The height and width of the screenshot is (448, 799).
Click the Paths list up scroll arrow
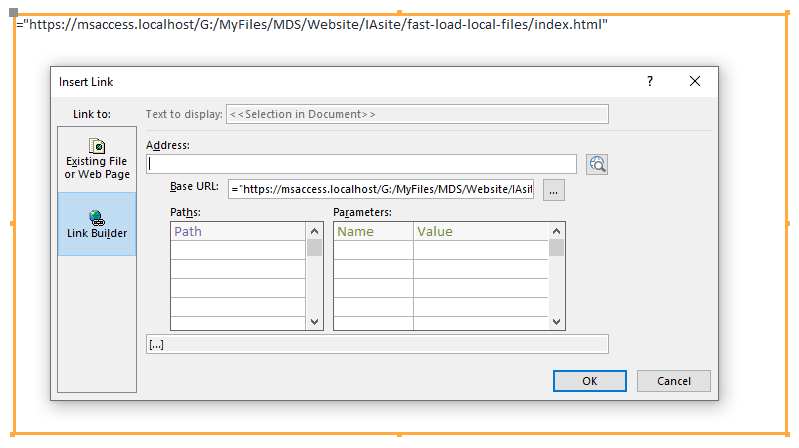tap(314, 231)
